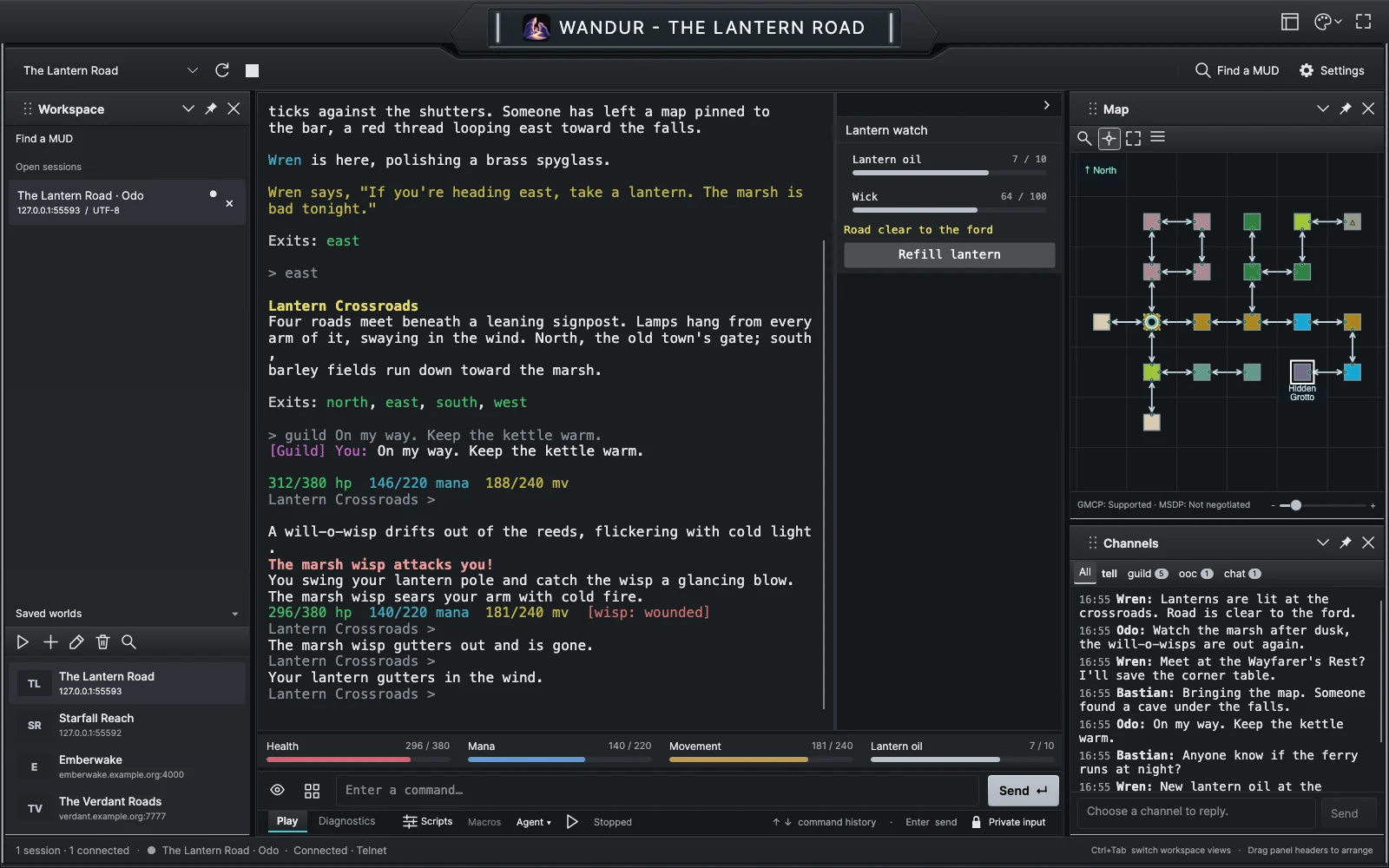1389x868 pixels.
Task: Send the command with Send button
Action: click(1023, 791)
